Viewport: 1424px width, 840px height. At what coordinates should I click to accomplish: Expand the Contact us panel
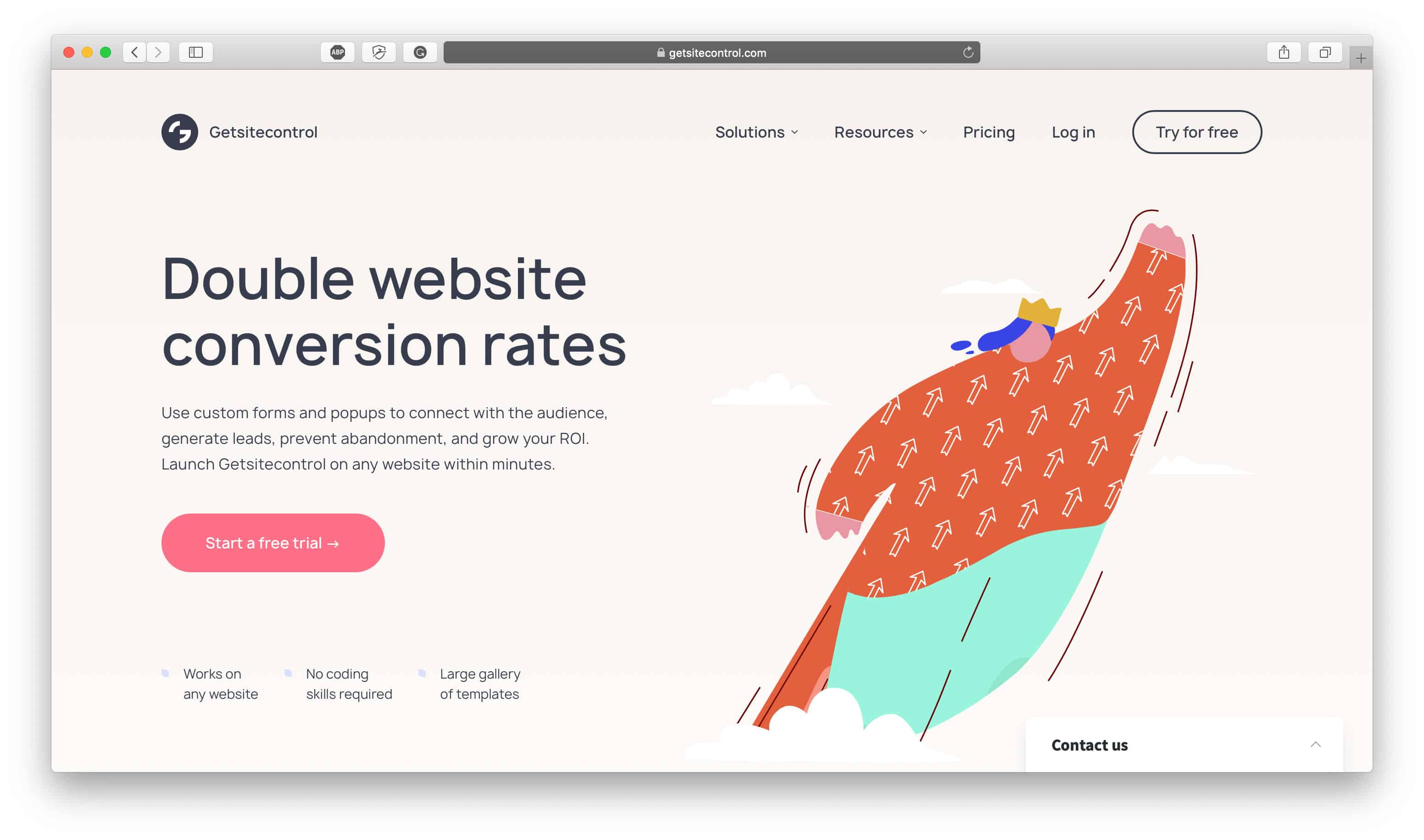pyautogui.click(x=1319, y=744)
